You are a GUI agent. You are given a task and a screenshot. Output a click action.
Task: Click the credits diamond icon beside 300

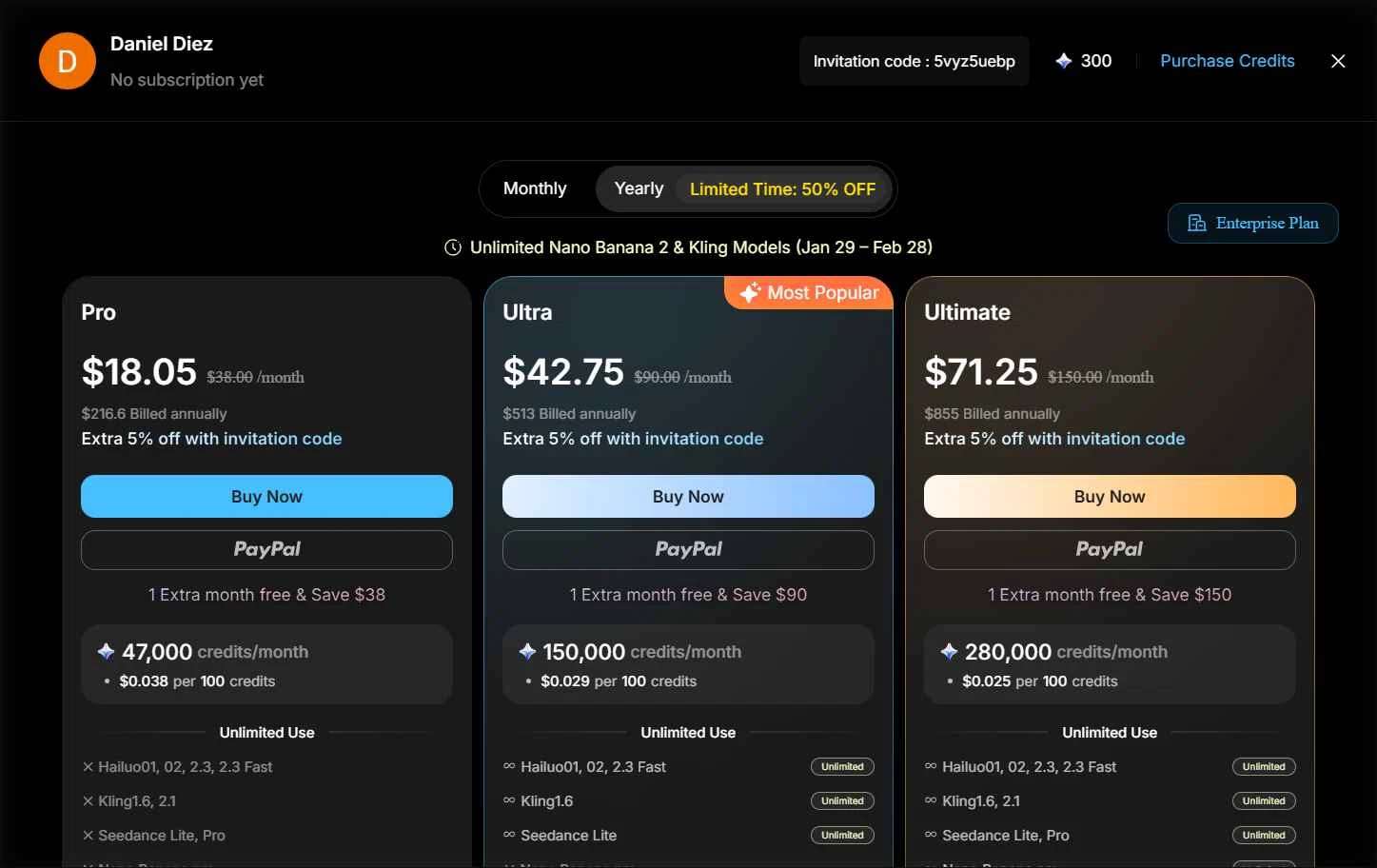click(x=1064, y=61)
